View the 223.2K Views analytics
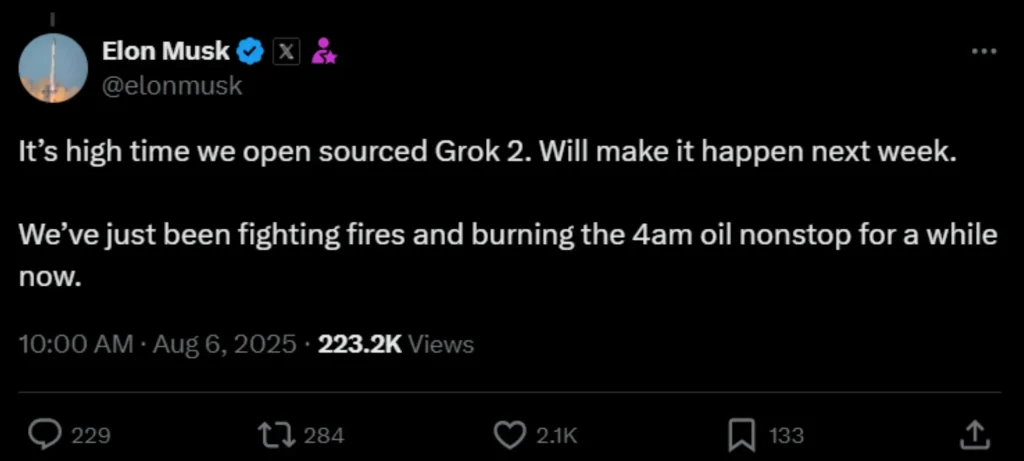Image resolution: width=1024 pixels, height=461 pixels. [x=395, y=344]
